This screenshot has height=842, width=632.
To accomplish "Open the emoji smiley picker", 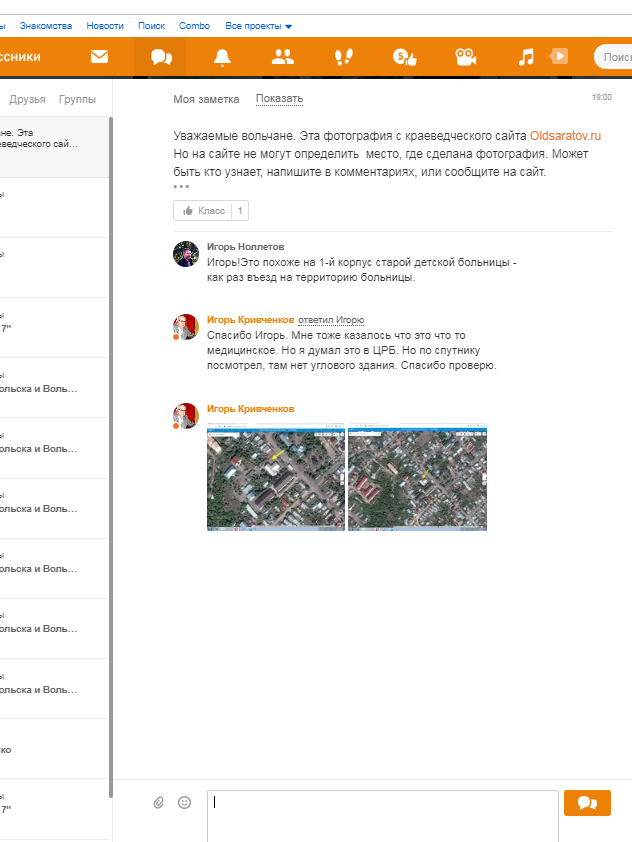I will coord(184,802).
